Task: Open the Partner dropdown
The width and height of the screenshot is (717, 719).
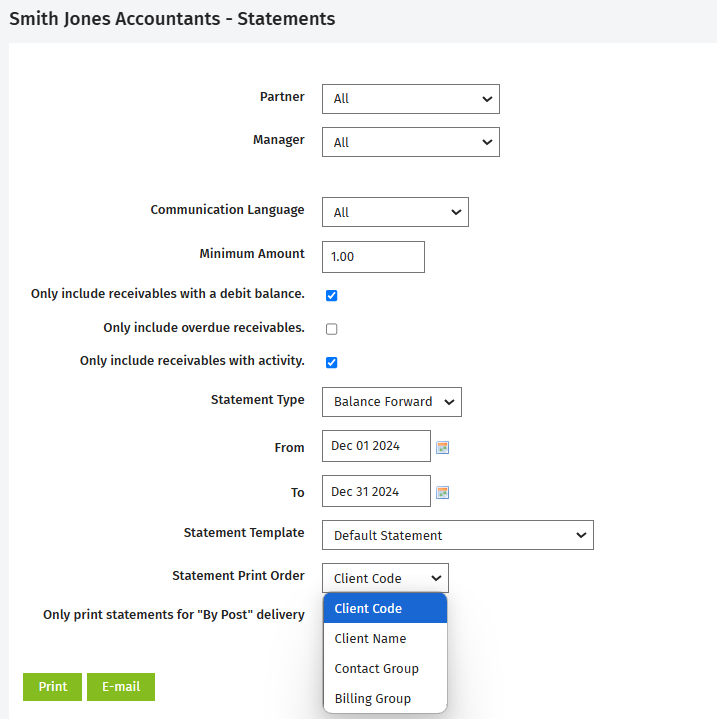Action: pos(411,99)
